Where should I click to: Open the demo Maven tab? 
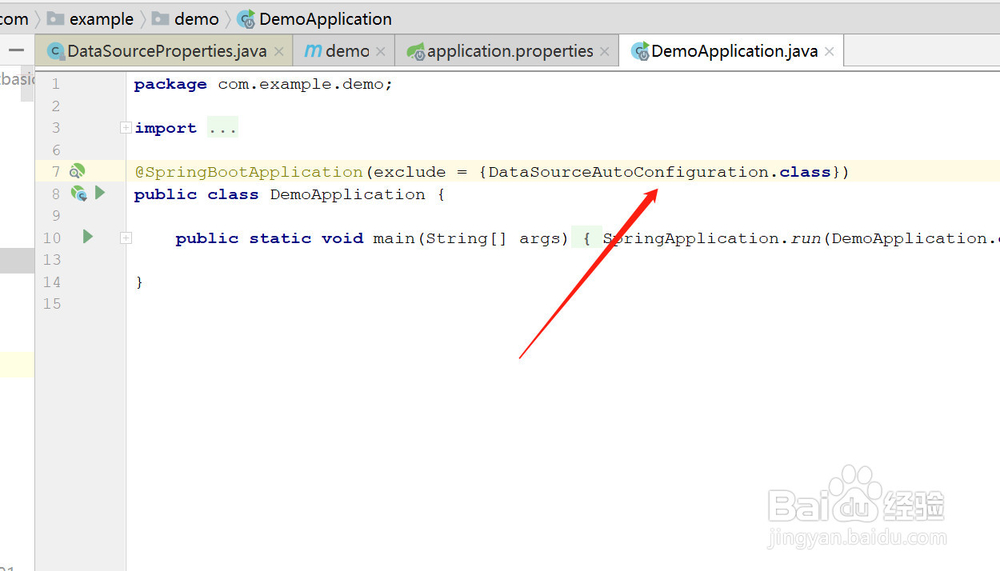click(x=344, y=51)
